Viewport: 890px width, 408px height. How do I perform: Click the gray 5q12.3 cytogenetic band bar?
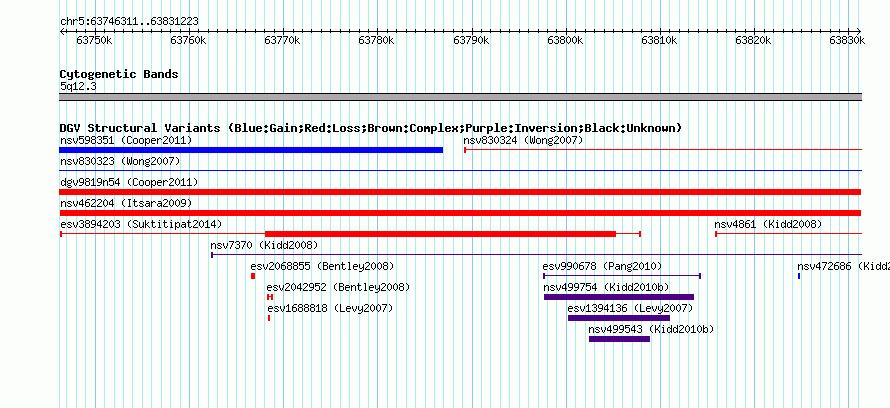[460, 96]
